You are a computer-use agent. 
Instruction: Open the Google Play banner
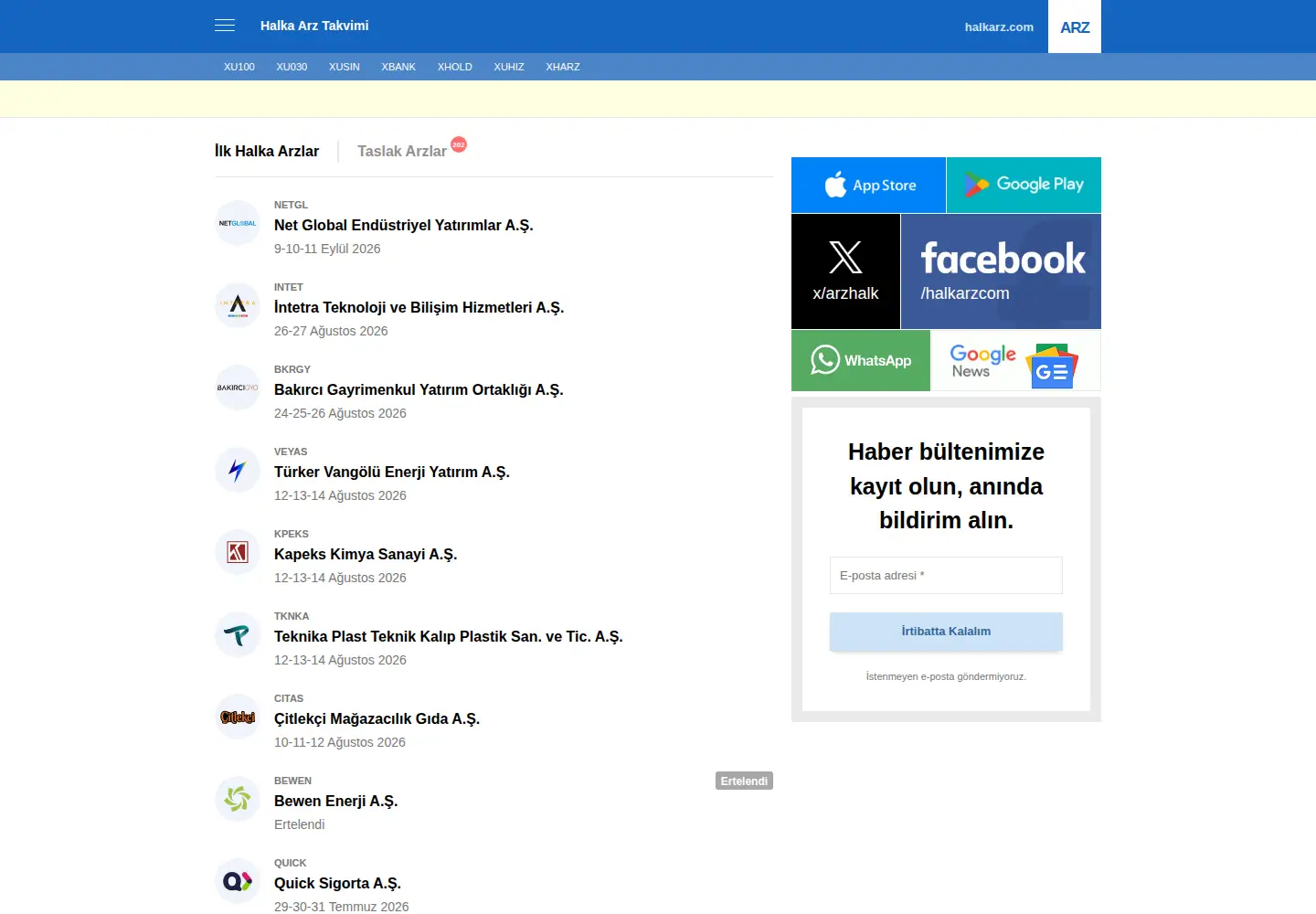coord(1024,185)
